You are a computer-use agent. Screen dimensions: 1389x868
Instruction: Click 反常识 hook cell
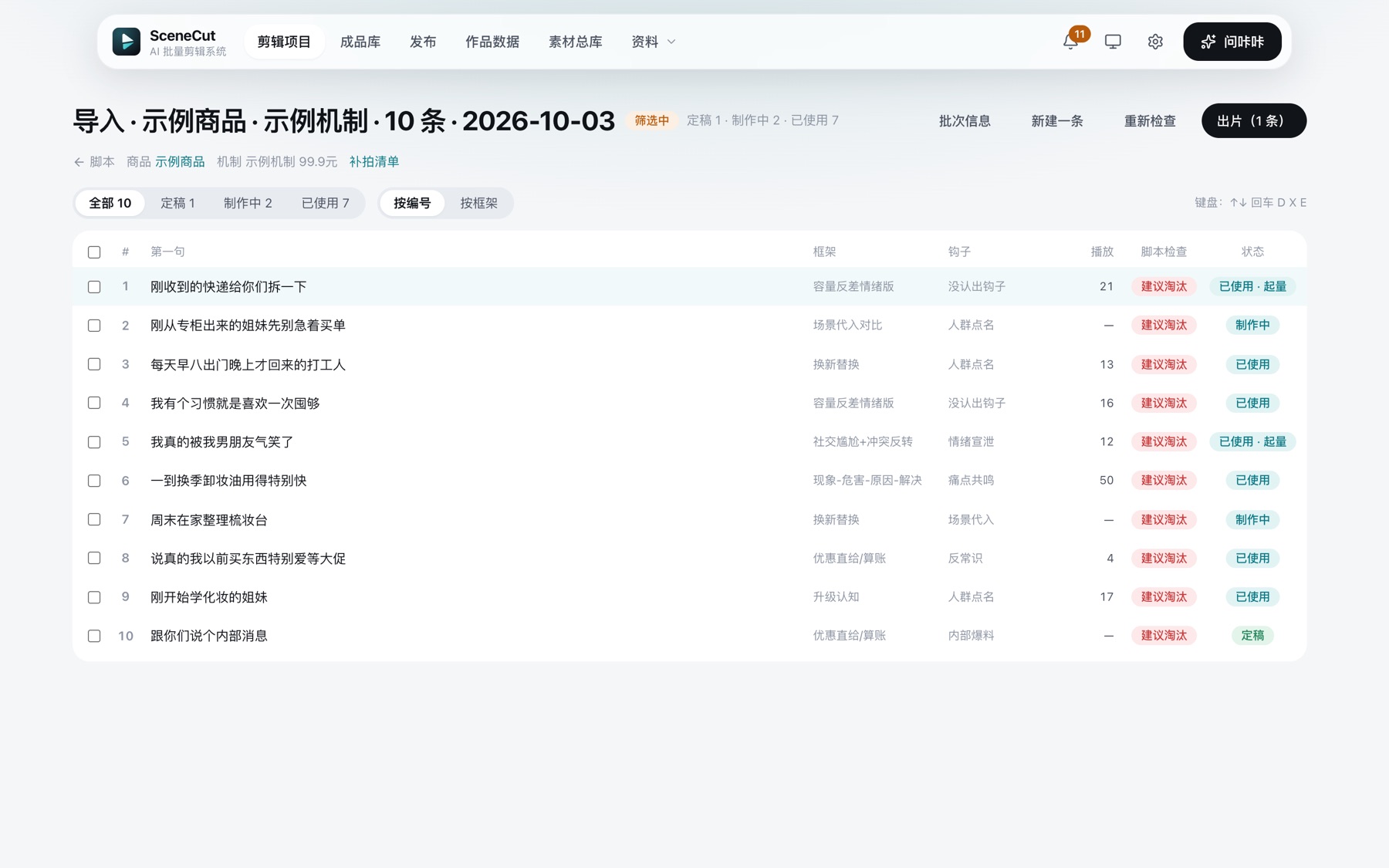(x=965, y=558)
